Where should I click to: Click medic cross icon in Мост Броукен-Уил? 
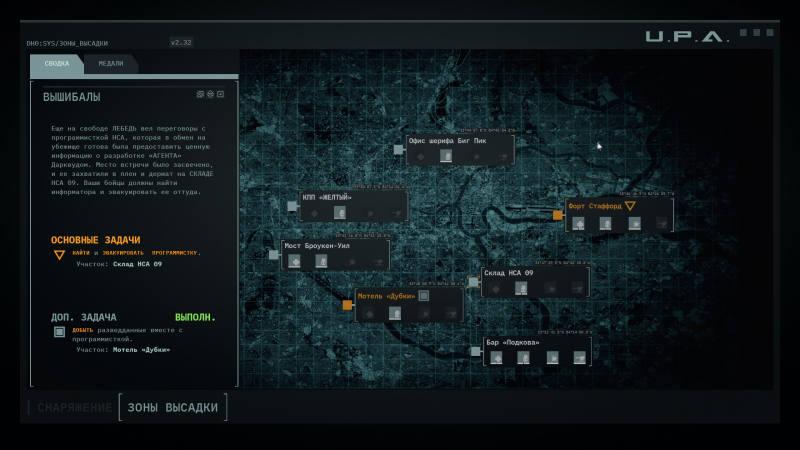tap(294, 261)
